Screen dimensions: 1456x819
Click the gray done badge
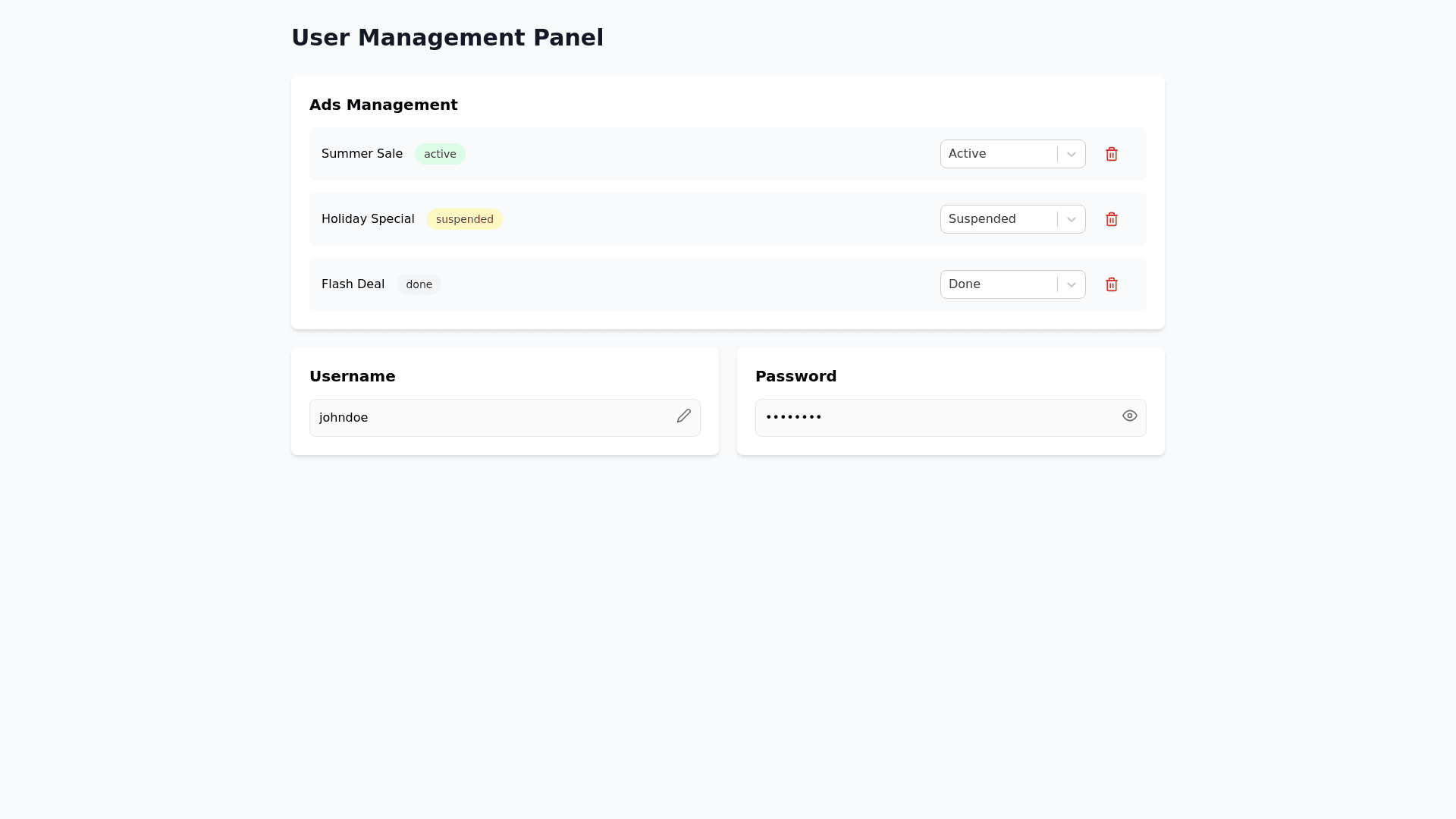point(419,284)
